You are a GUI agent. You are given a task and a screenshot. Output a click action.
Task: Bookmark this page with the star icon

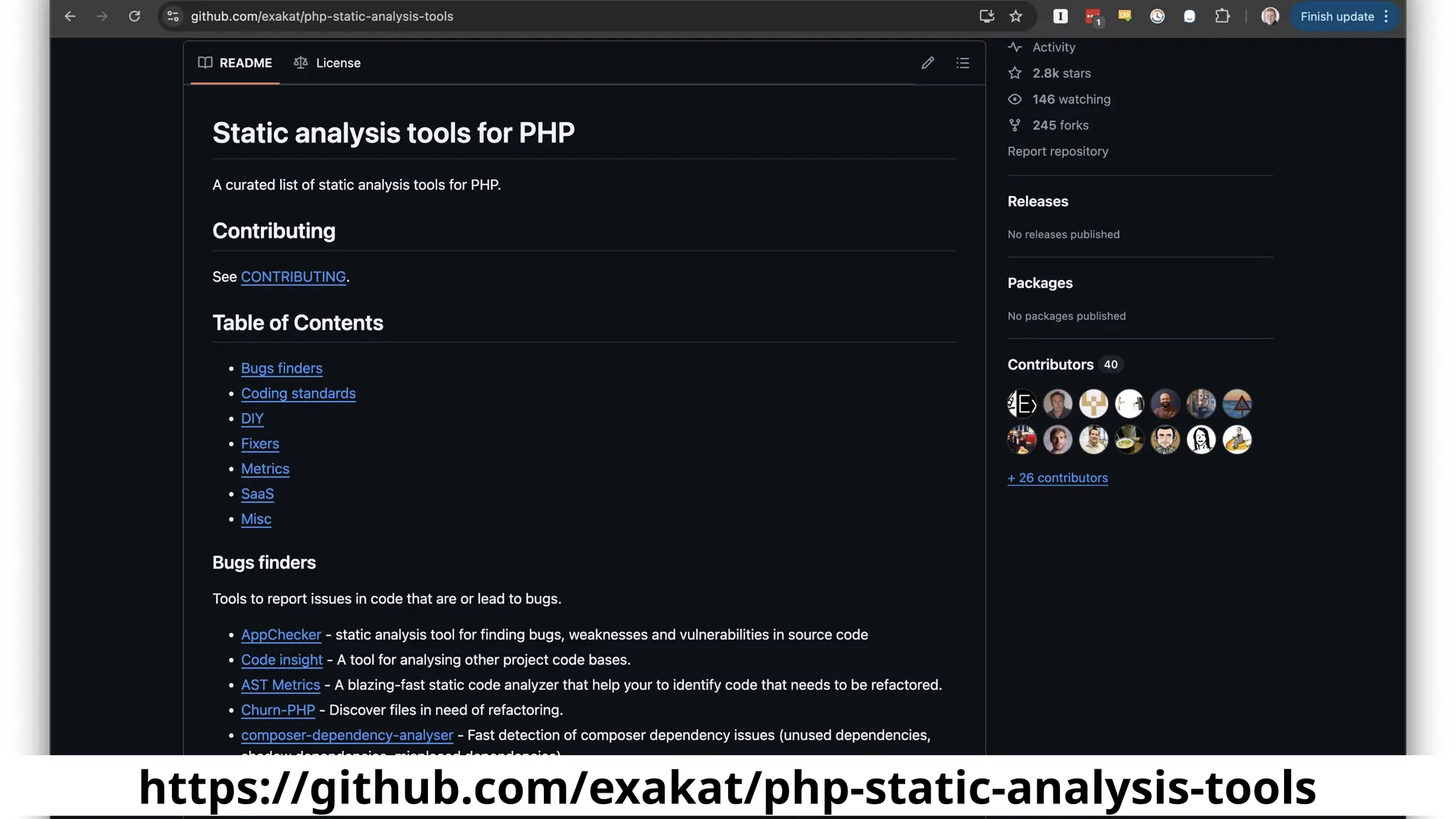pyautogui.click(x=1016, y=16)
